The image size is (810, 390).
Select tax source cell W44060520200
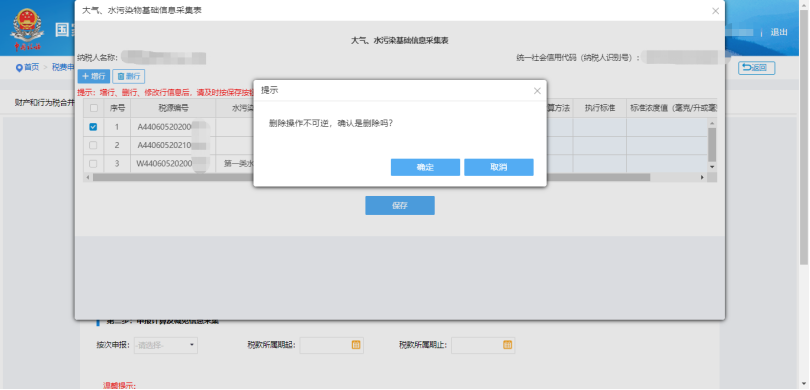[x=173, y=164]
